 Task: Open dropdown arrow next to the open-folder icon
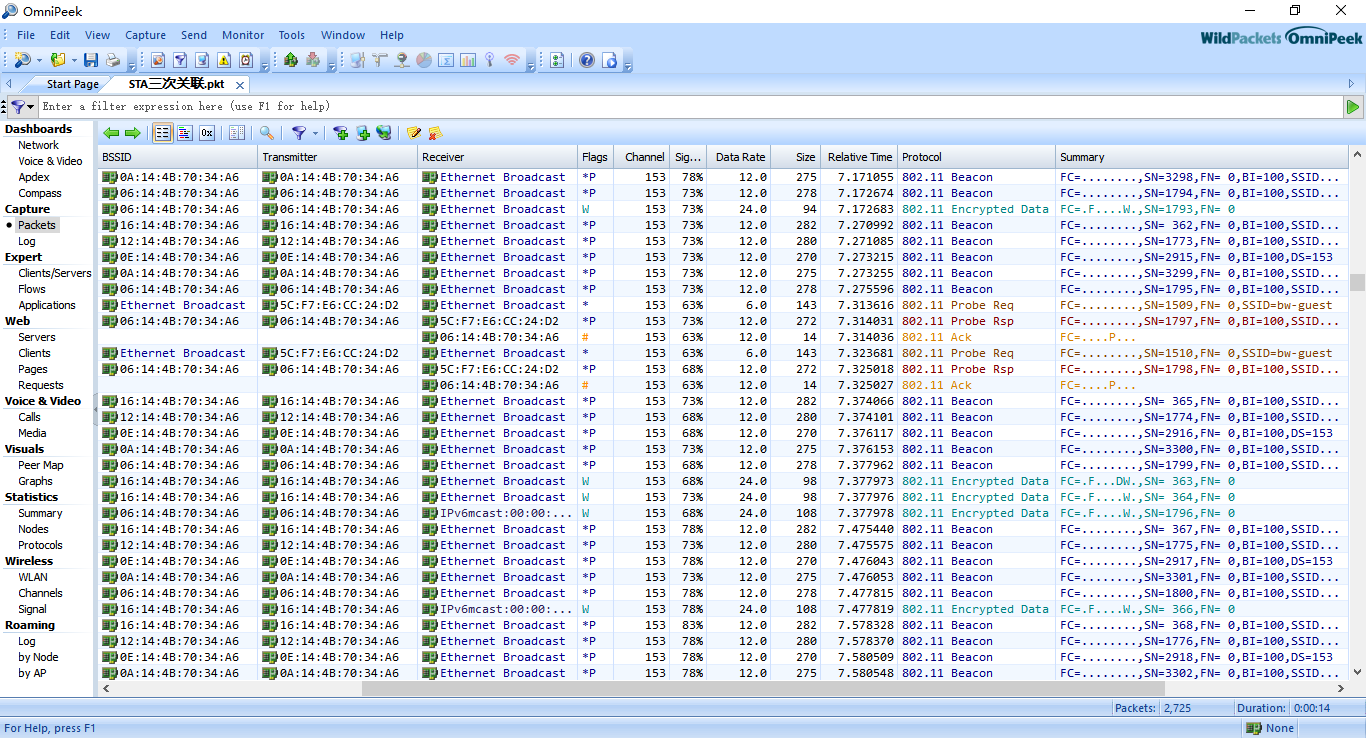point(73,61)
